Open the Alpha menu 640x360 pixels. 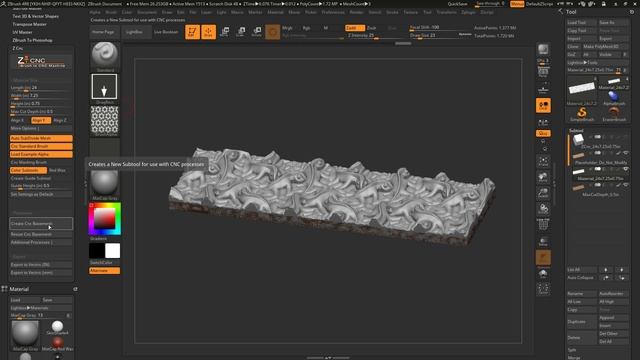click(95, 12)
